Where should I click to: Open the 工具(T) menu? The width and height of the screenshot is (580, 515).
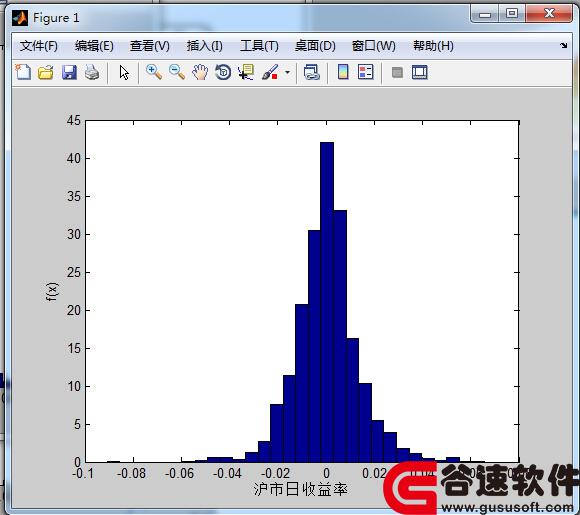pyautogui.click(x=259, y=46)
